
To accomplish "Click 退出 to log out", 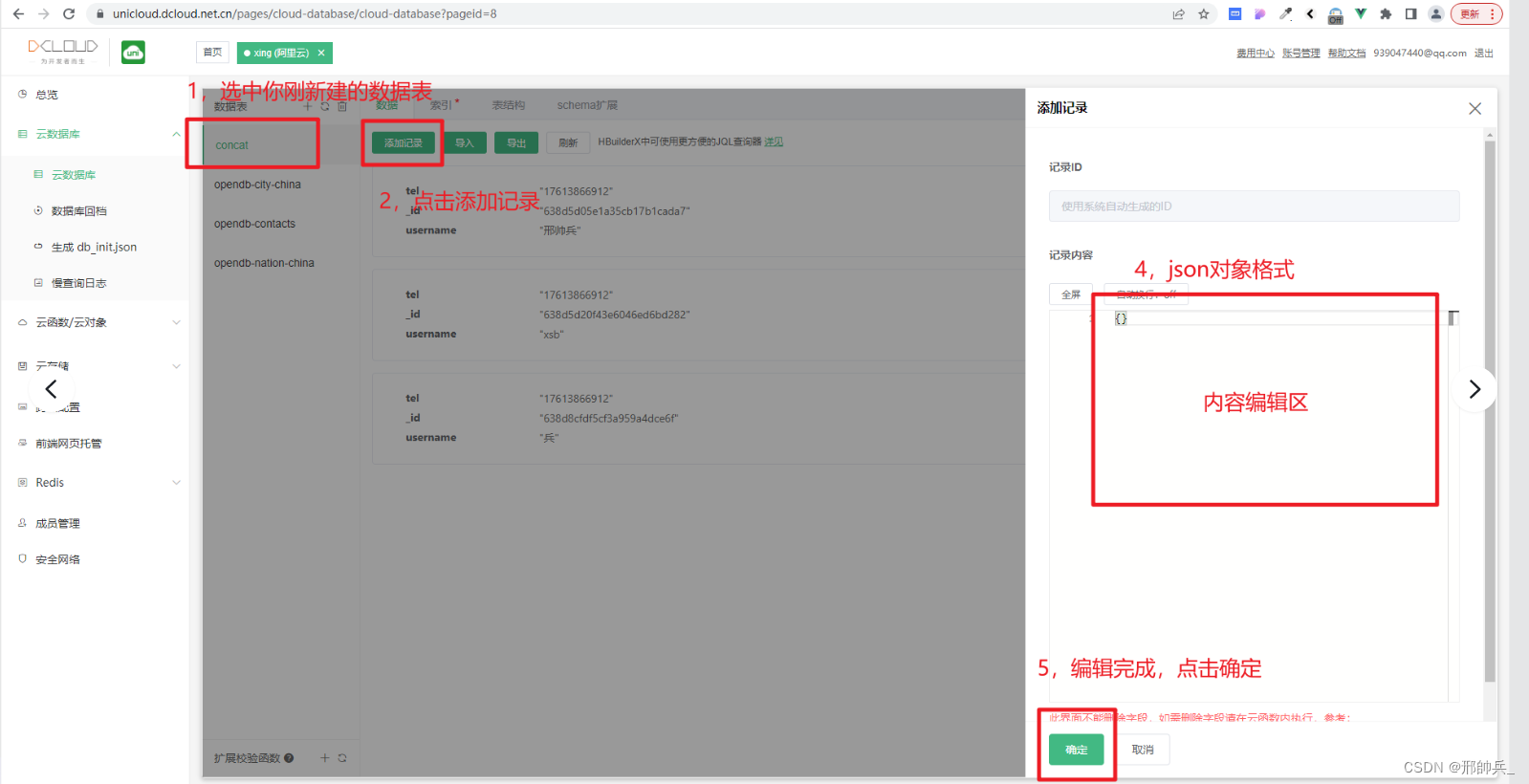I will pyautogui.click(x=1483, y=54).
